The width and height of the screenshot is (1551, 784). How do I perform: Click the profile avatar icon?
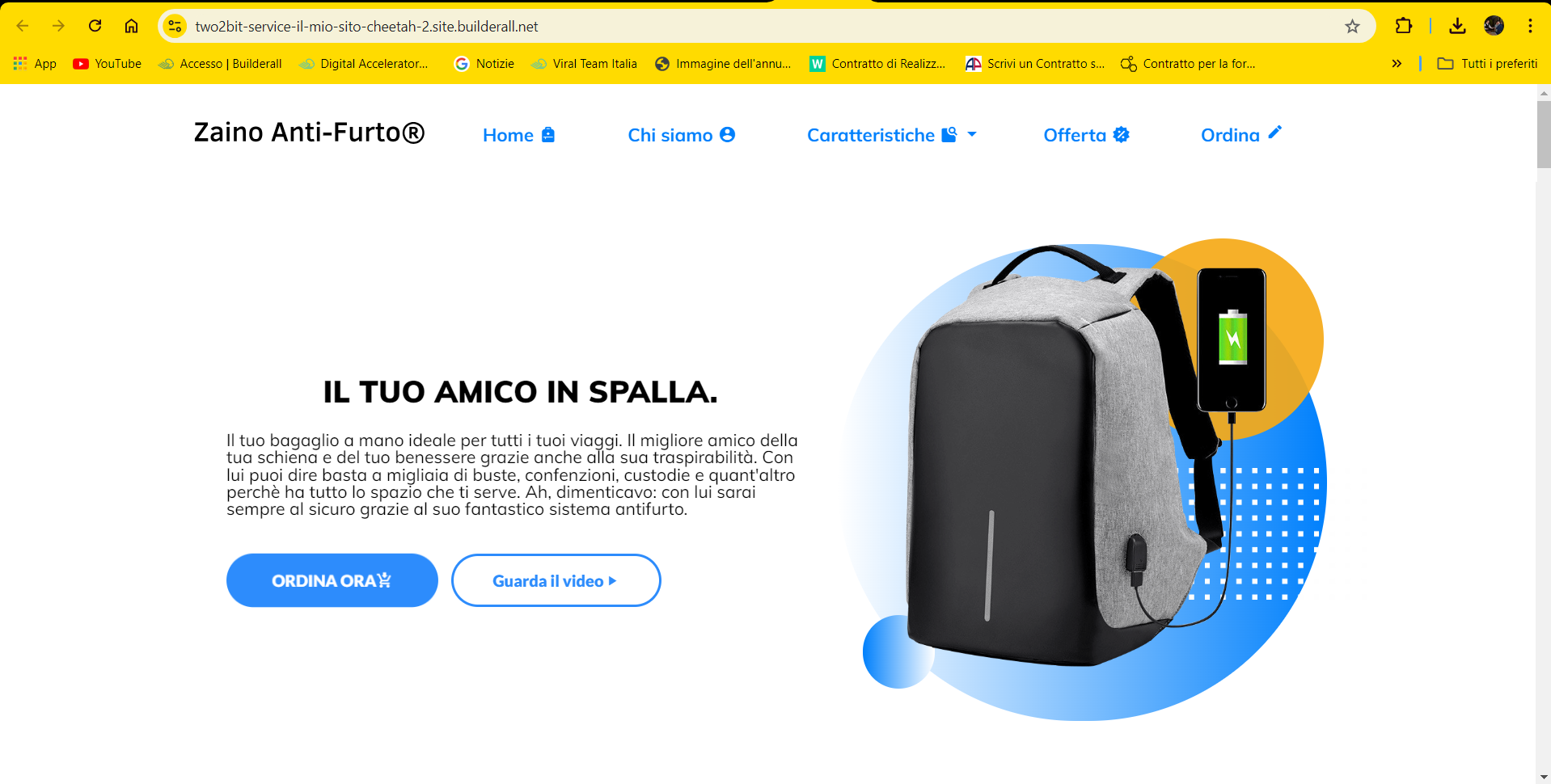point(1494,26)
